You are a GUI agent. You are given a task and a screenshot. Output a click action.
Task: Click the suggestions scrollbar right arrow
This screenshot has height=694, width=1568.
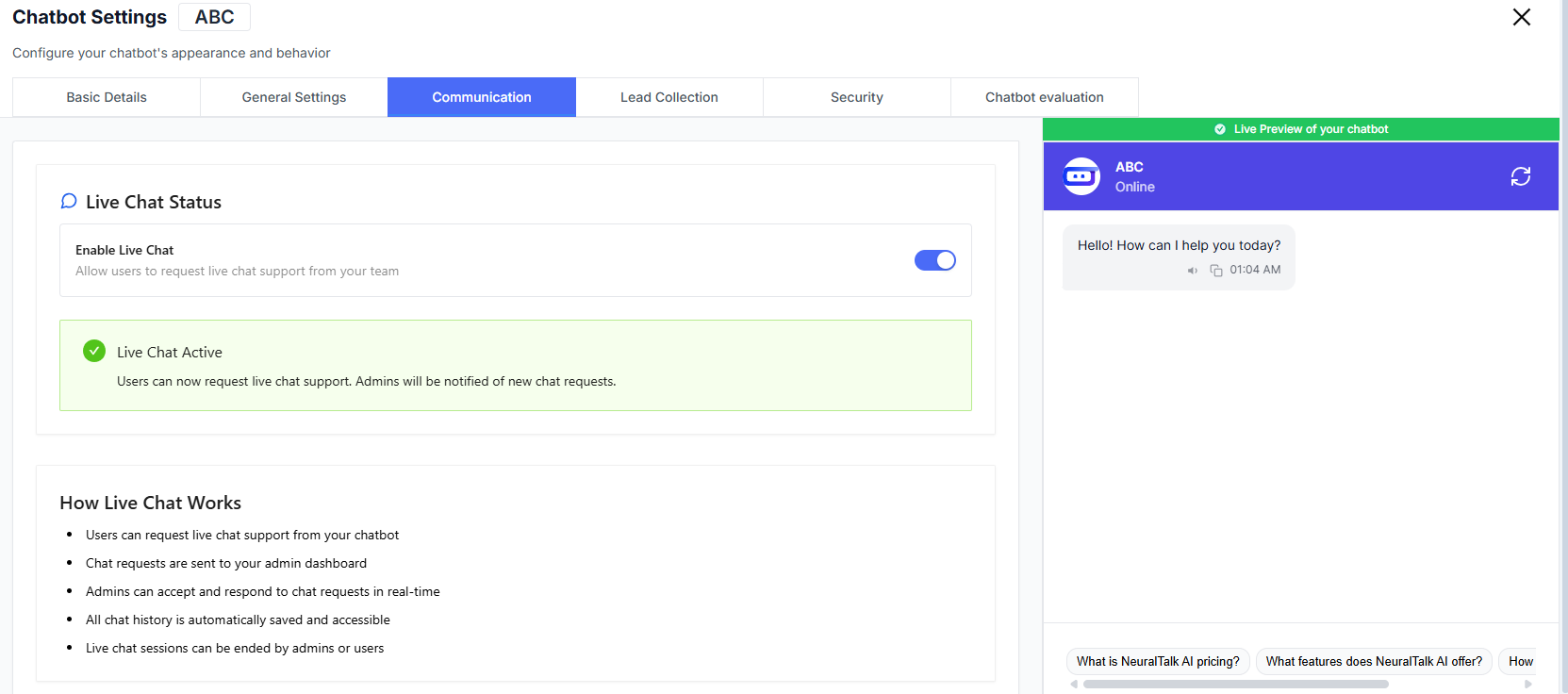point(1528,685)
